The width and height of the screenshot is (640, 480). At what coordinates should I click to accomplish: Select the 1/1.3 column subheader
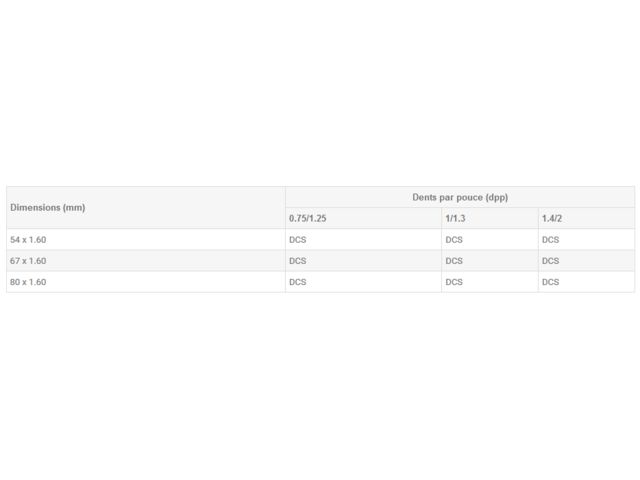(x=455, y=218)
